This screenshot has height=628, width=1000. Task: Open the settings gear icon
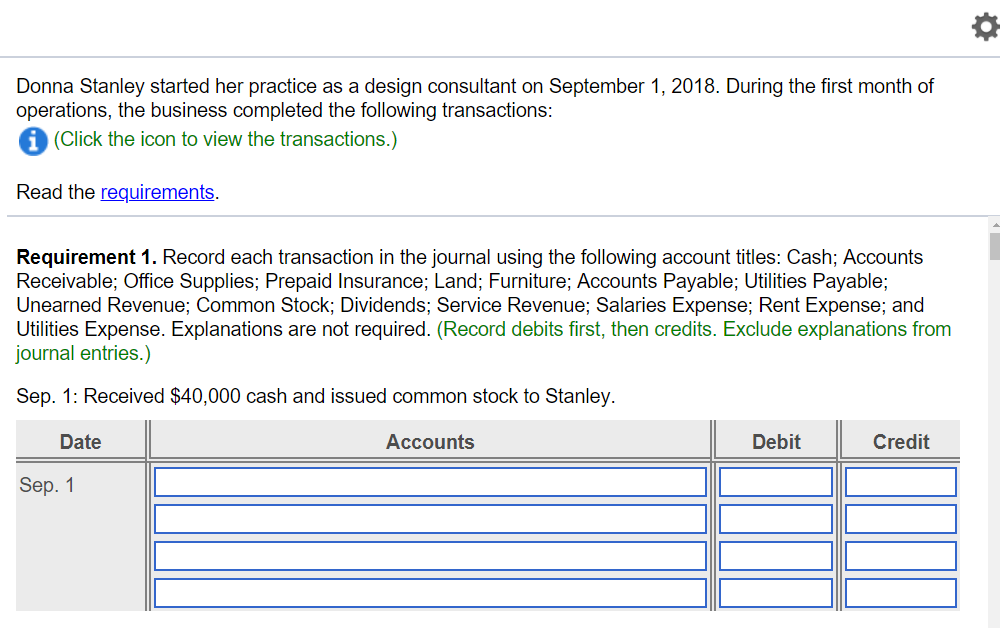tap(984, 27)
